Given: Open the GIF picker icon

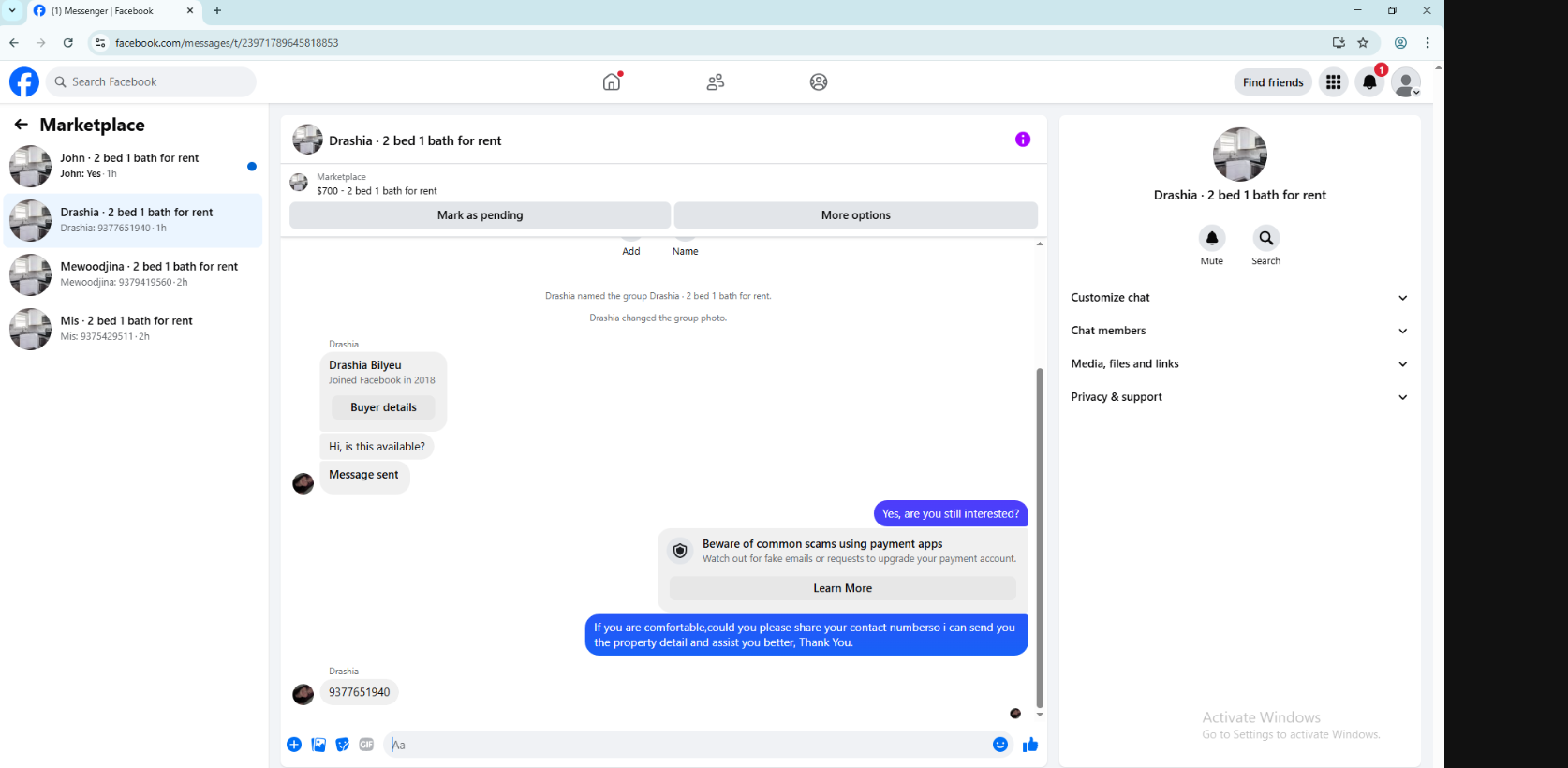Looking at the screenshot, I should pos(366,745).
